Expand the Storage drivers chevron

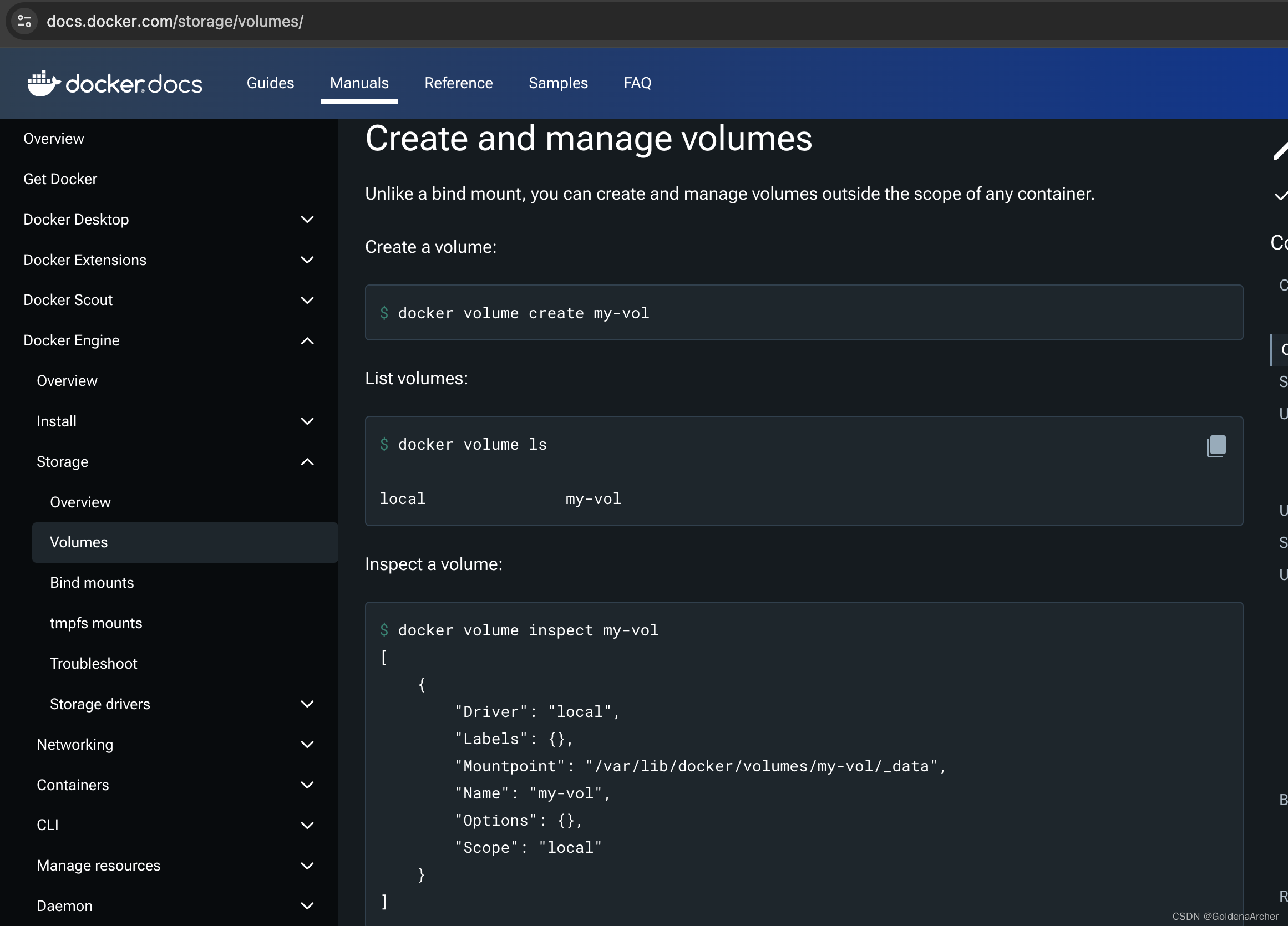[x=307, y=704]
